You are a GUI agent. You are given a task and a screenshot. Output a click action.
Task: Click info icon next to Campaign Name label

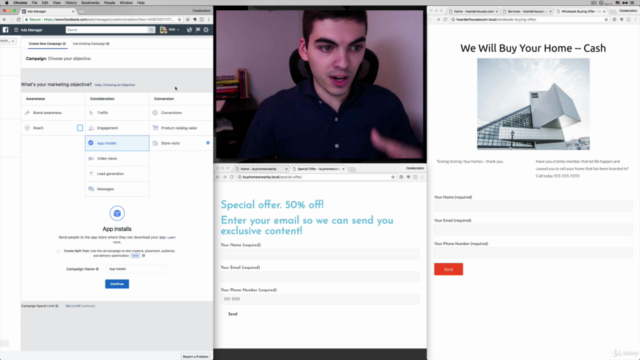[97, 269]
